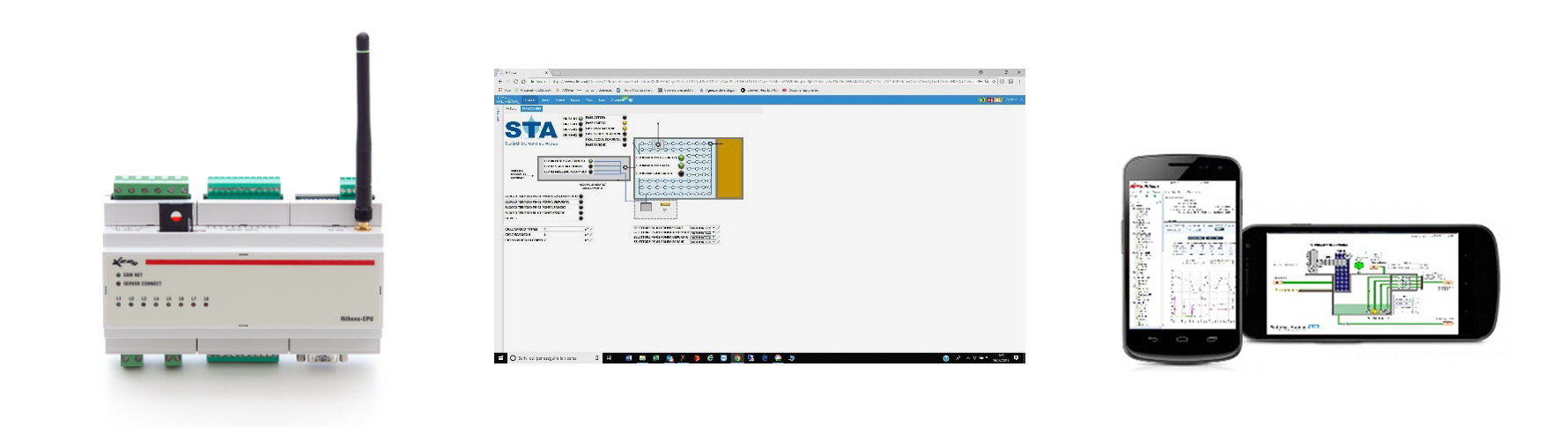1568x433 pixels.
Task: Reload the page with the refresh icon
Action: coord(516,81)
